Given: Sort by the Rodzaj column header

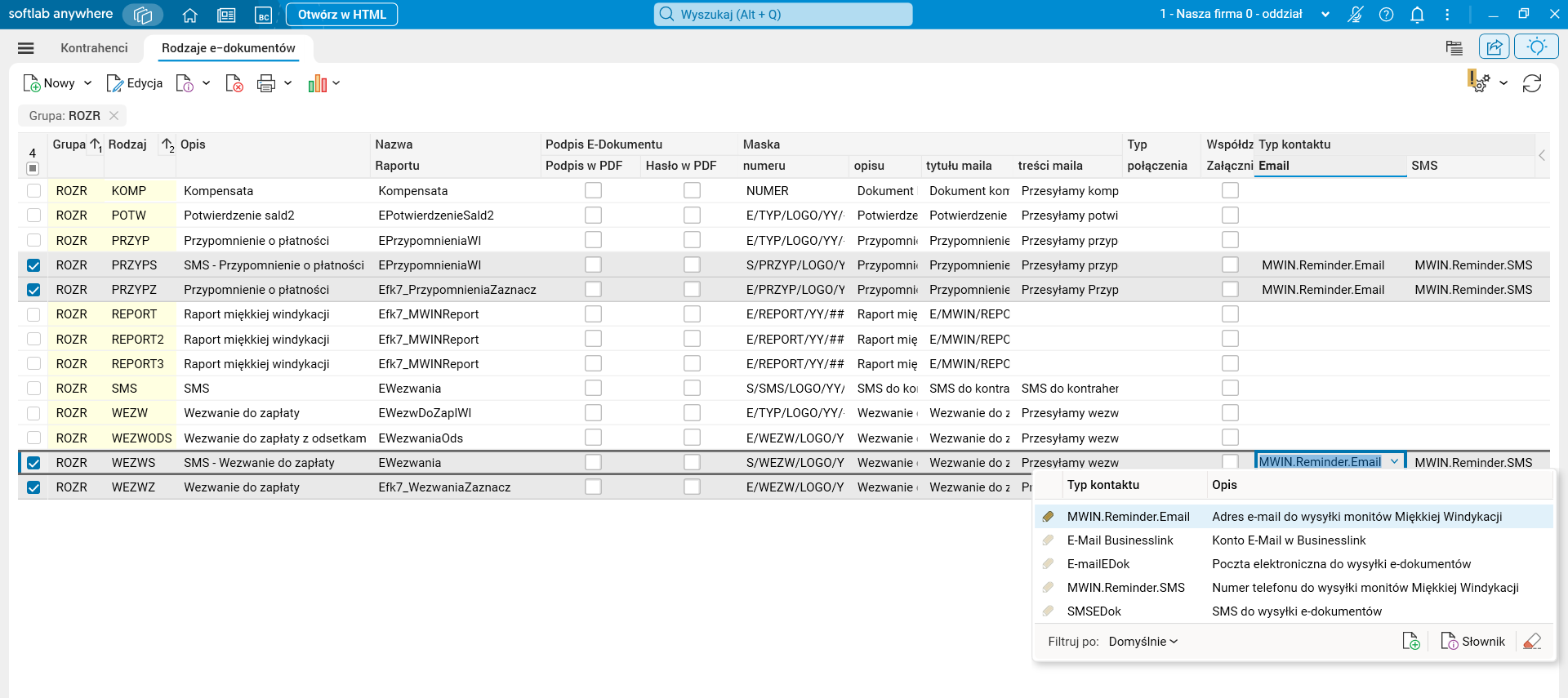Looking at the screenshot, I should point(127,144).
